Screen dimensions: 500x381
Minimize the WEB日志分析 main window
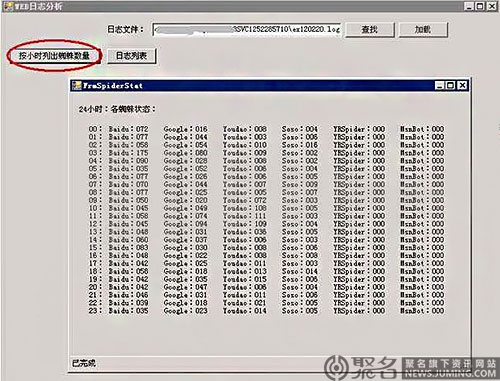click(x=469, y=6)
